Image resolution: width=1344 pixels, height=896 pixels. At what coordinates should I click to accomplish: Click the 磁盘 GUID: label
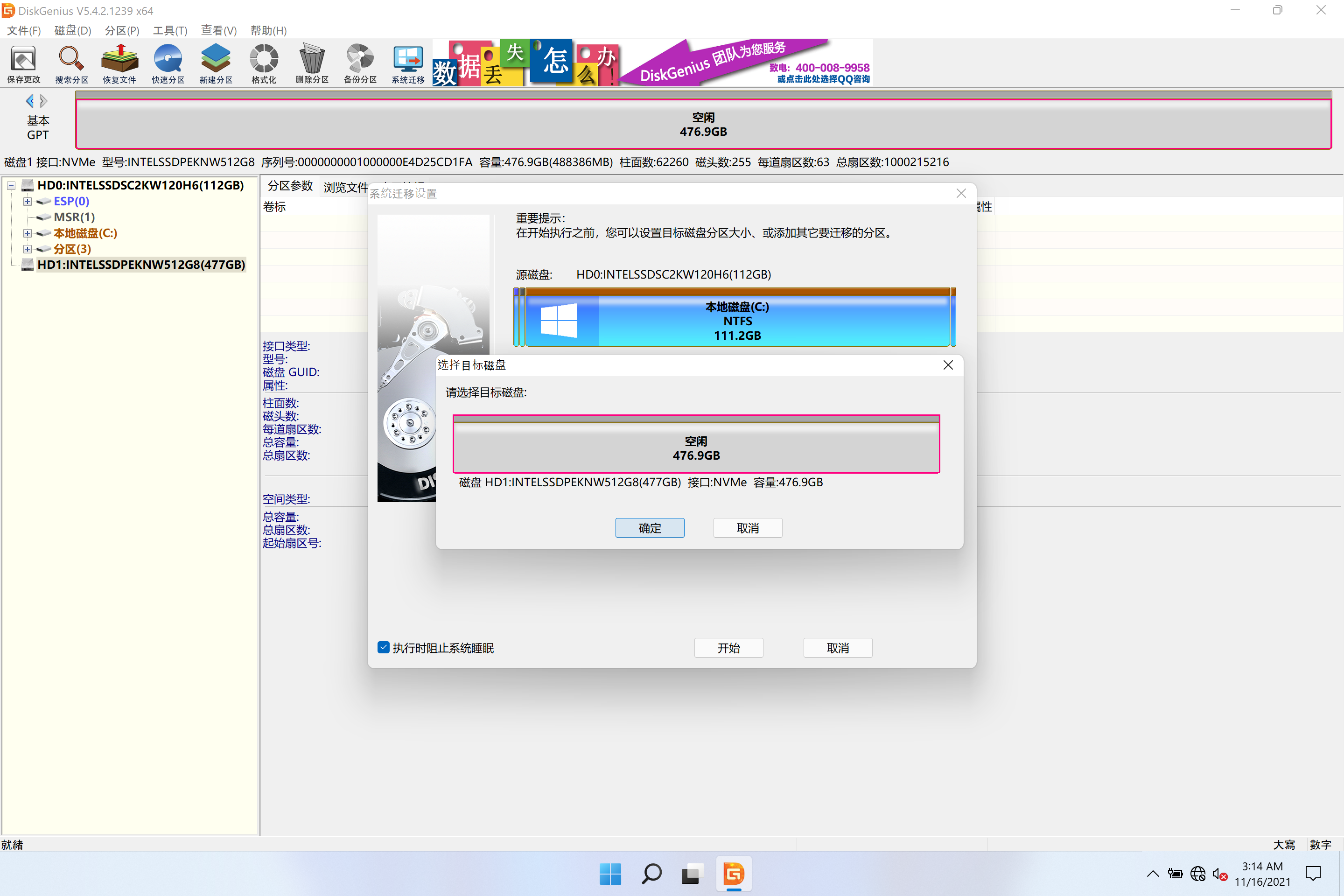click(291, 372)
